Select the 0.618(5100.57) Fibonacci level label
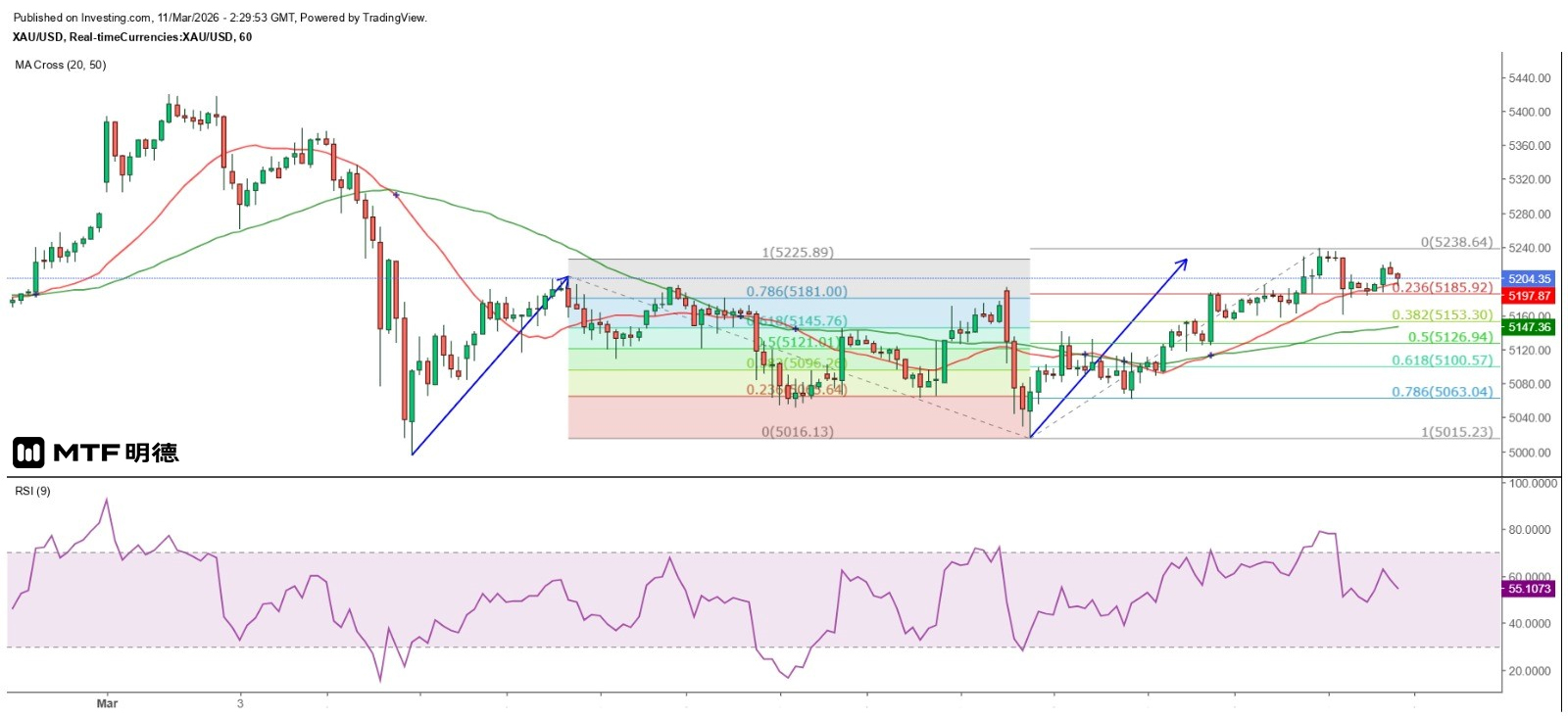The image size is (1568, 719). pyautogui.click(x=1443, y=360)
